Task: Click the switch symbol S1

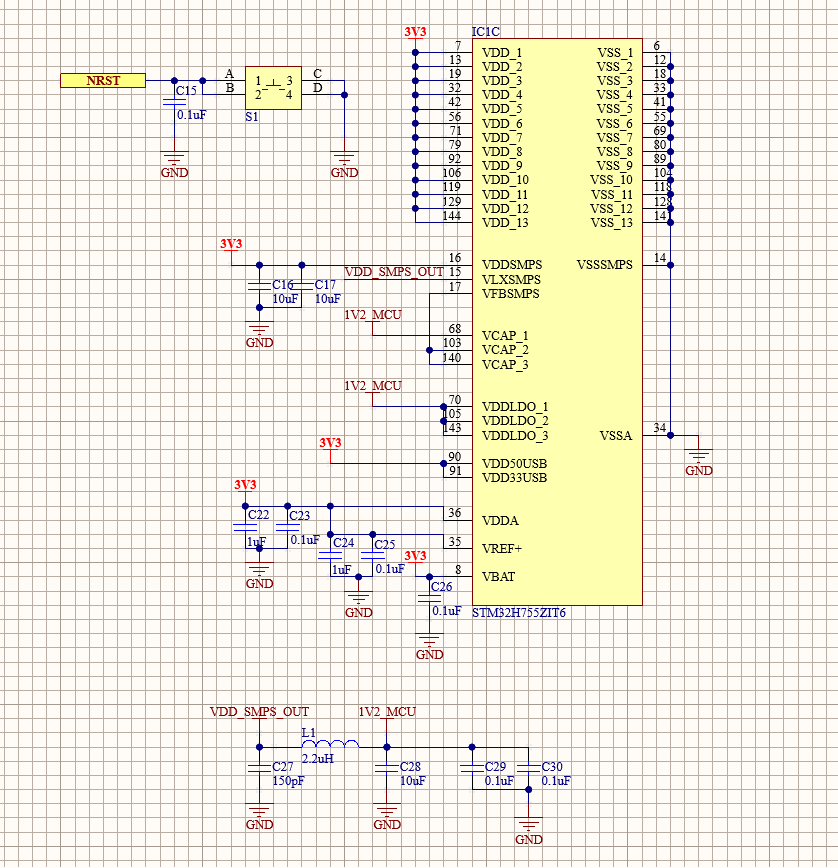Action: coord(272,88)
